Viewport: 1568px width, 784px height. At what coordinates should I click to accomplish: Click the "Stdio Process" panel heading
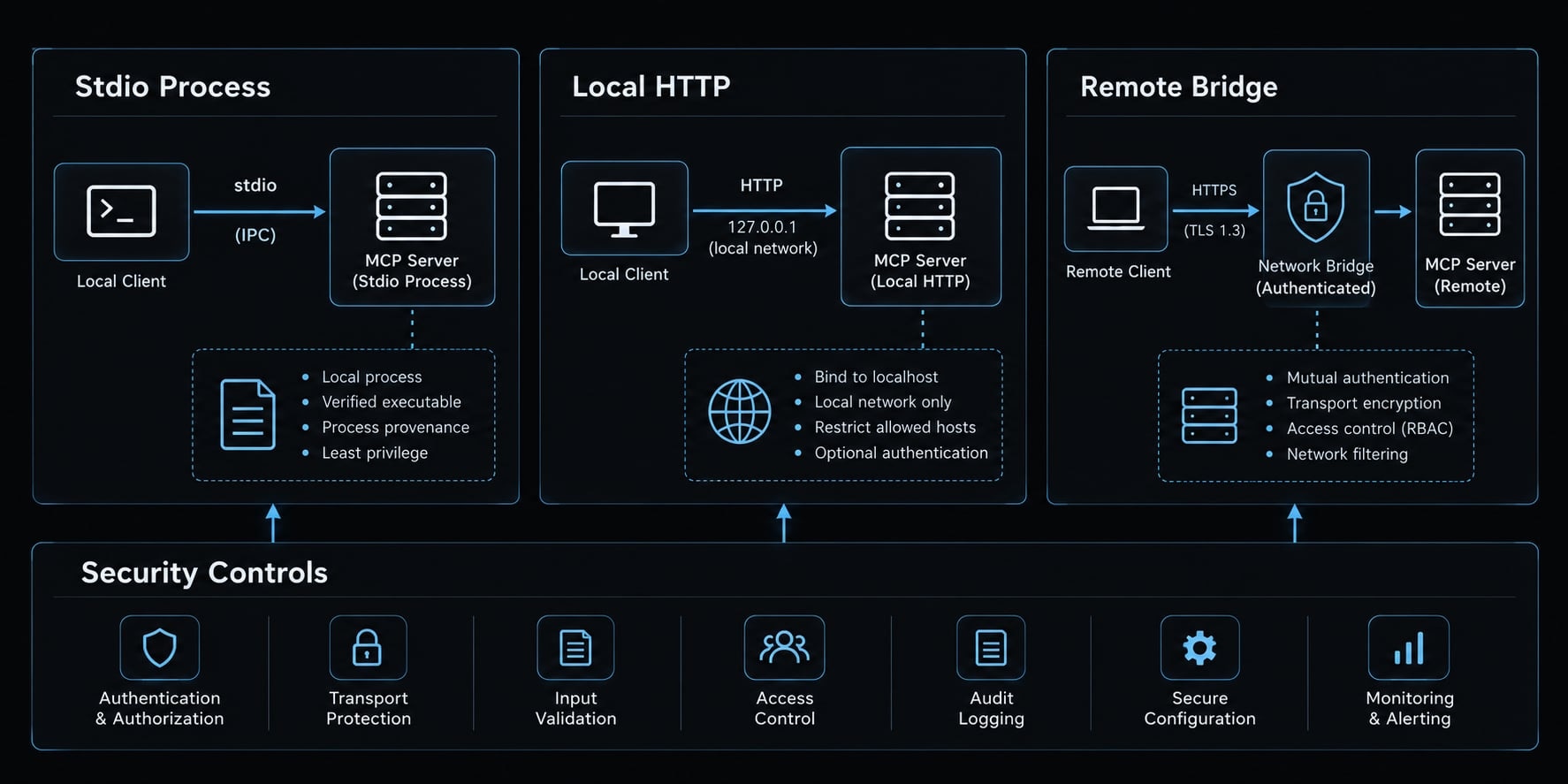(x=173, y=87)
